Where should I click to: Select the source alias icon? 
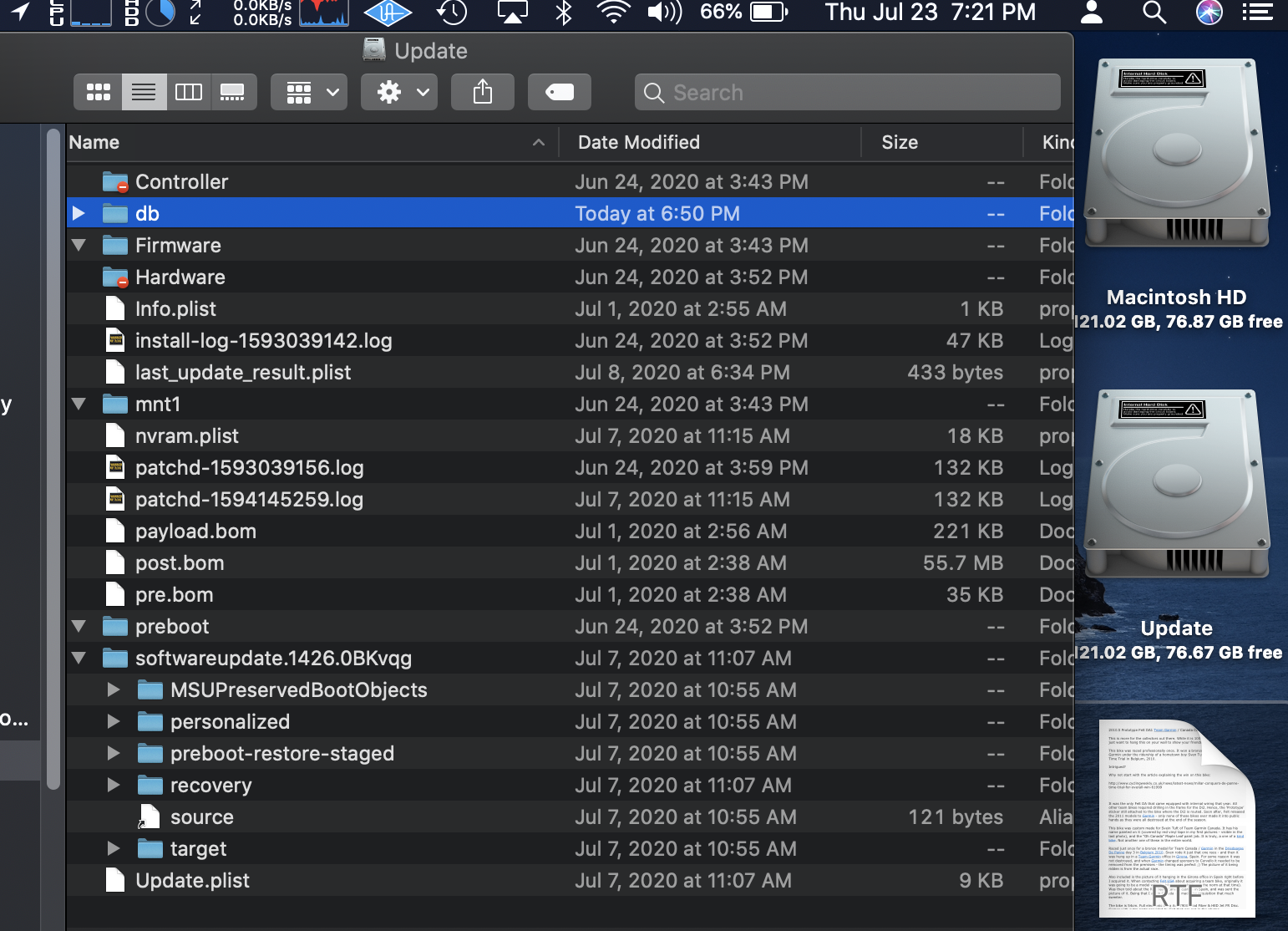point(149,817)
